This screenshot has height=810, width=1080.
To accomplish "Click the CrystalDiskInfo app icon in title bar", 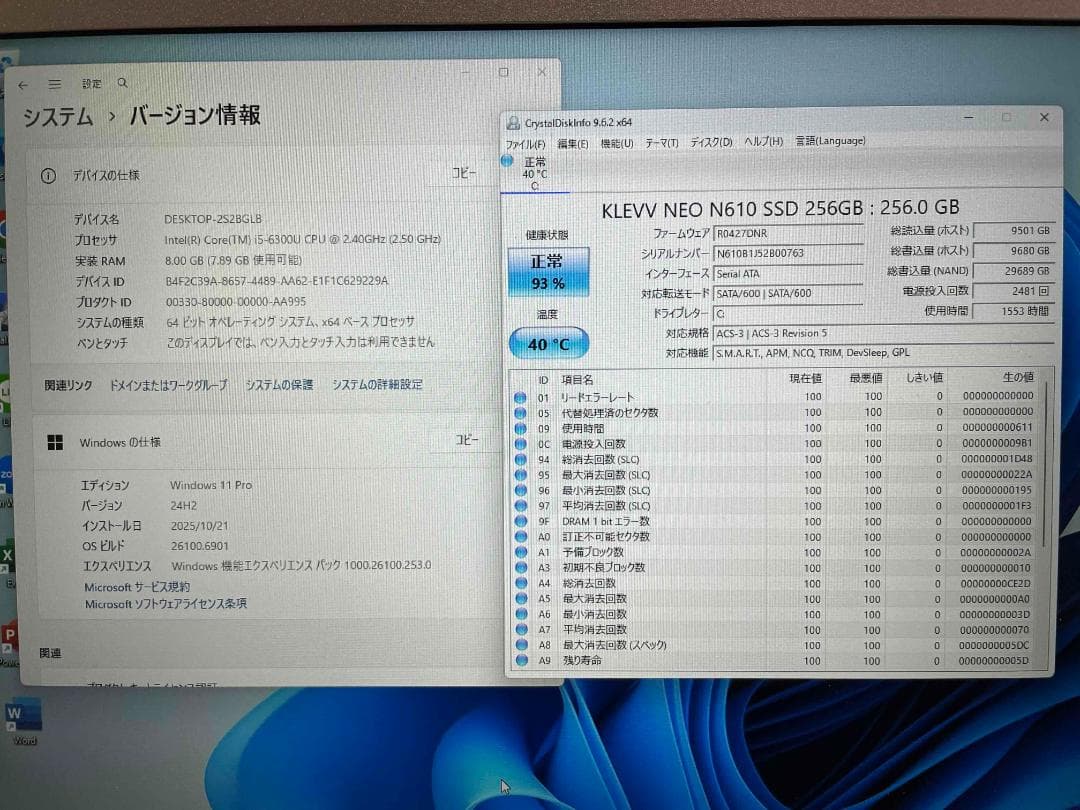I will coord(513,123).
